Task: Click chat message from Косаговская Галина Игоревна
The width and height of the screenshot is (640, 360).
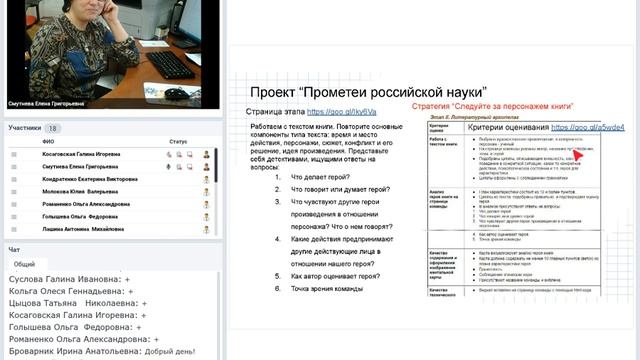Action: (x=78, y=315)
